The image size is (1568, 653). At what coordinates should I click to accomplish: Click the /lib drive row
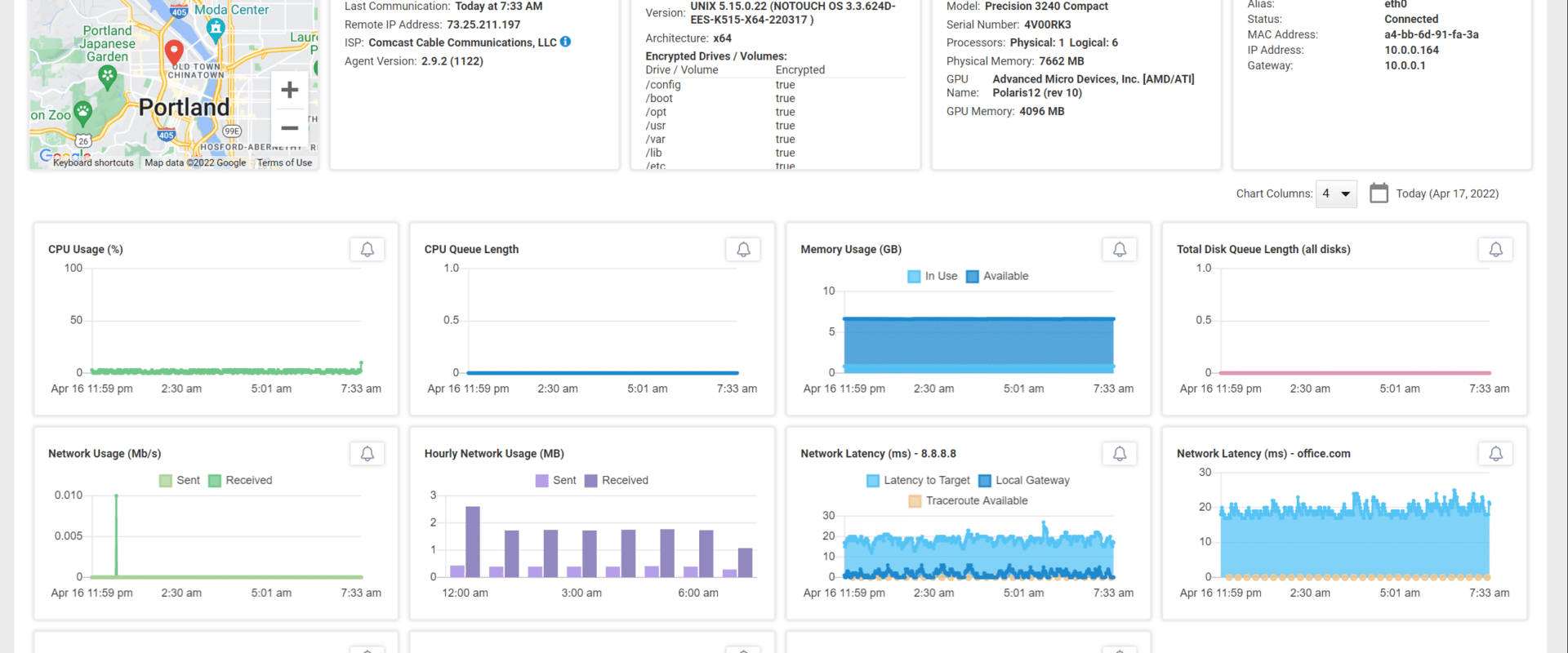(x=775, y=153)
